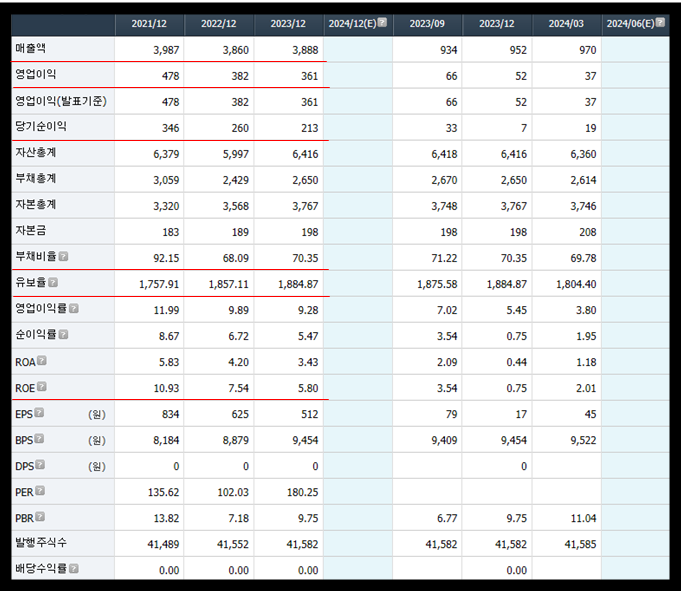Click the 영업이익률 value 11.99

(166, 310)
